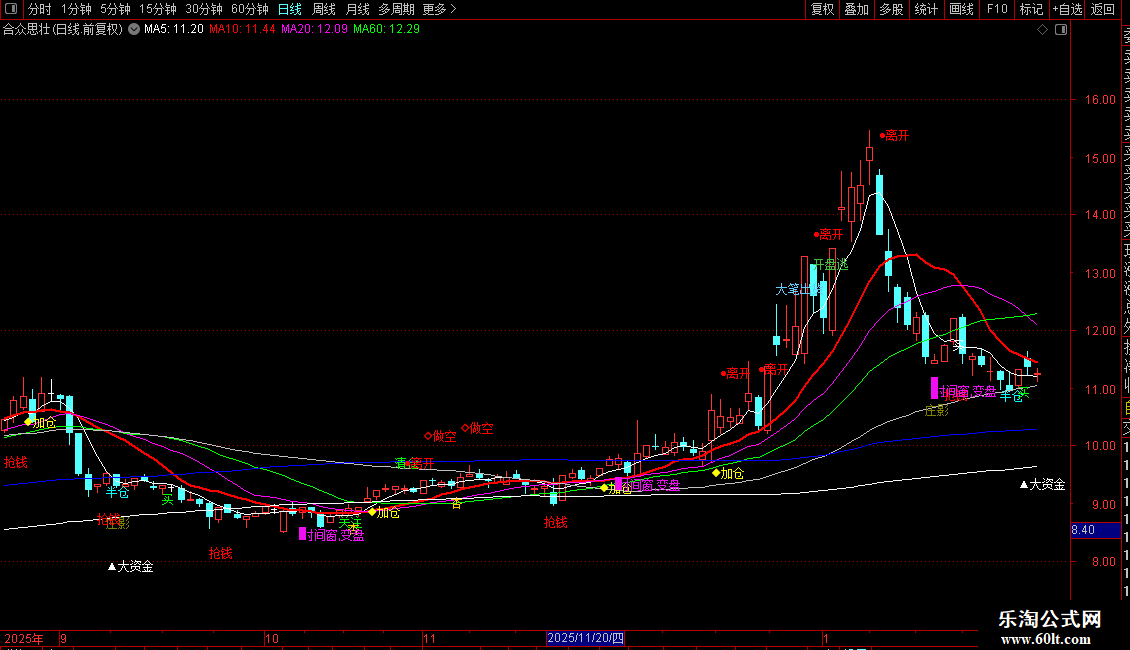Click the first ◇做空 signal label
The height and width of the screenshot is (650, 1130).
tap(440, 437)
